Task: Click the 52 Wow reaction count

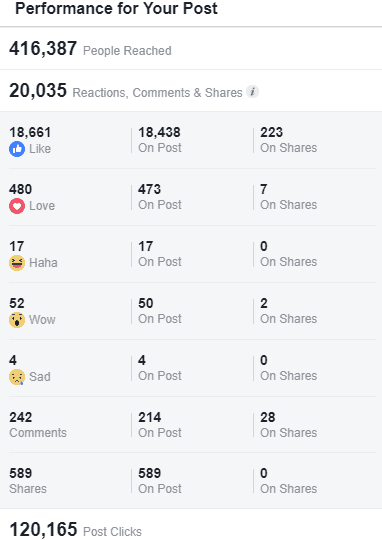Action: 17,303
